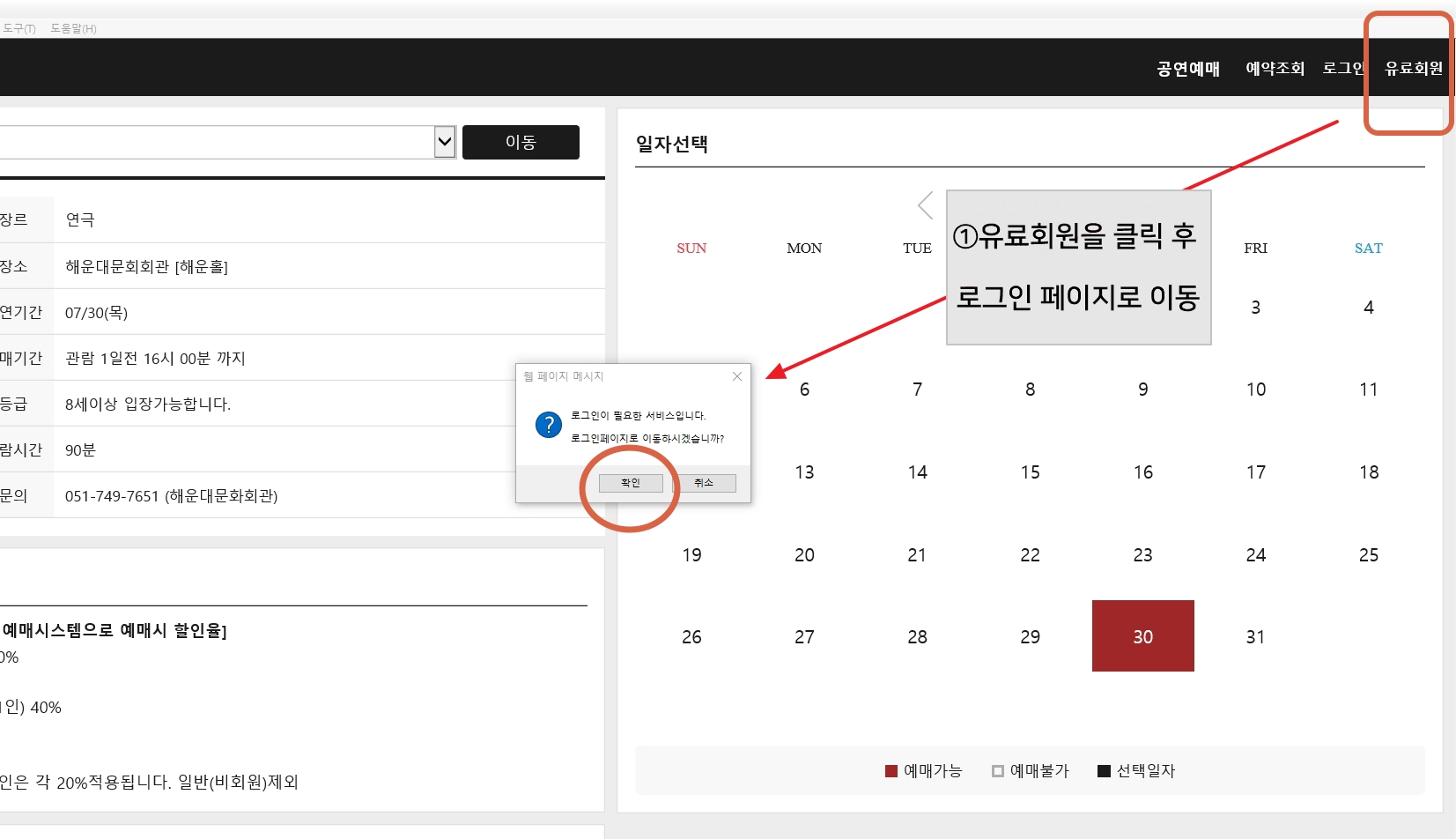Open the 도움말(H) menu

[x=73, y=28]
